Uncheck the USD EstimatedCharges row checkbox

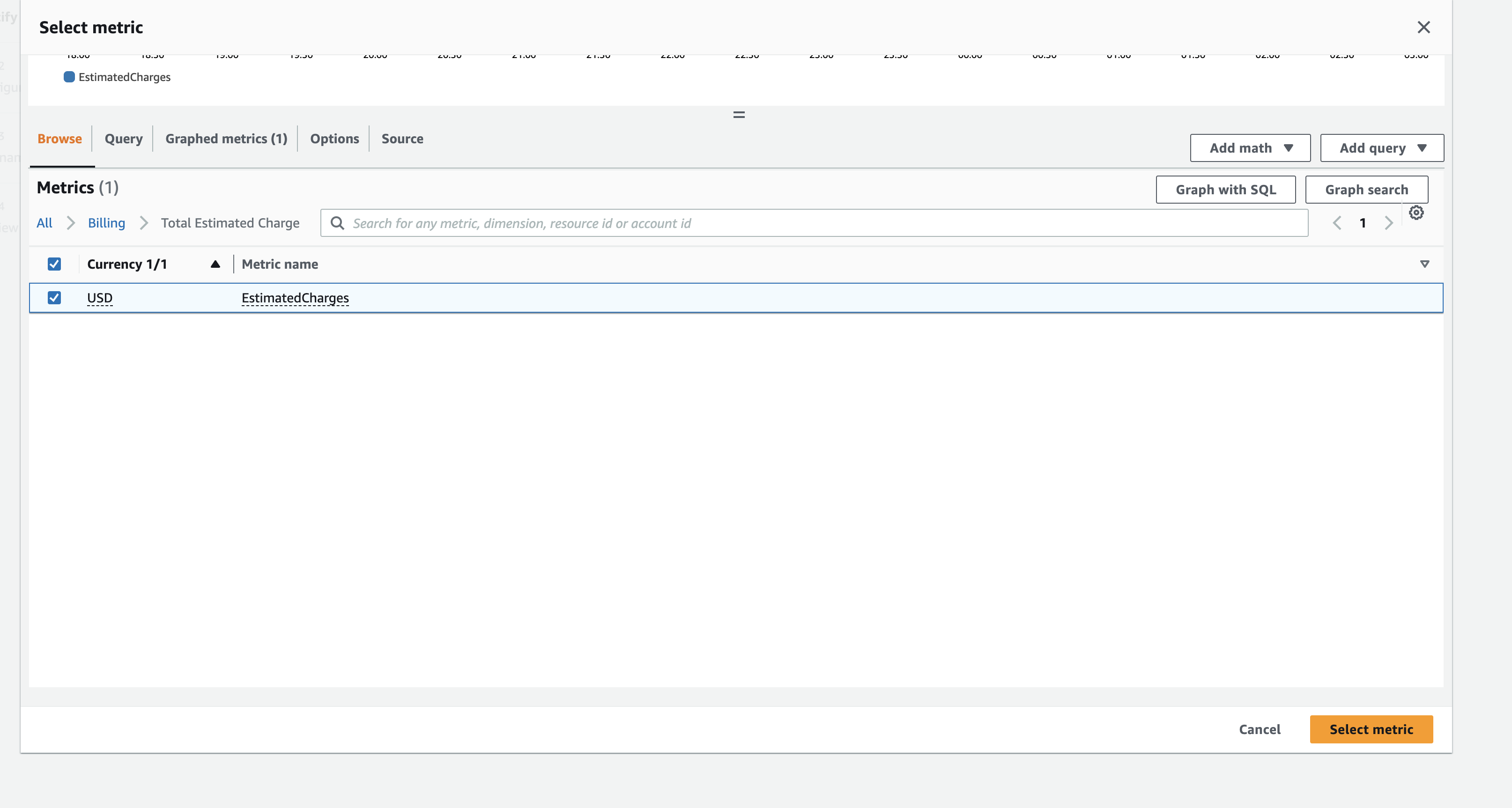(54, 297)
